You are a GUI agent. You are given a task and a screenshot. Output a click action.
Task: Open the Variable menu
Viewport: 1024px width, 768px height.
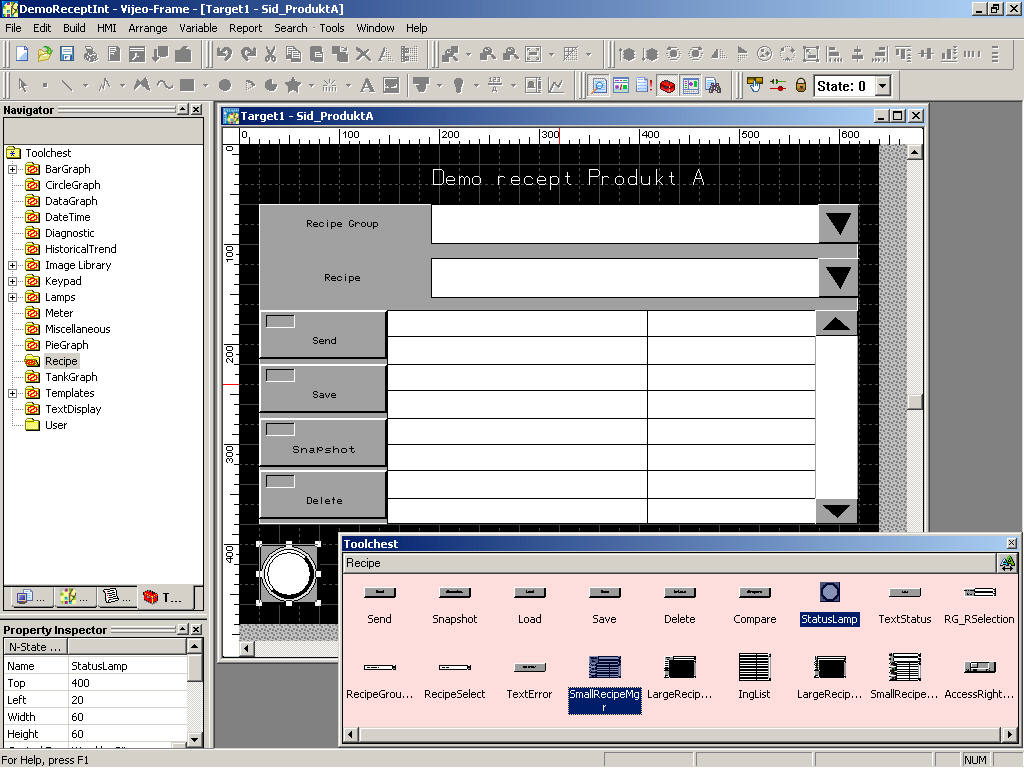pos(198,28)
